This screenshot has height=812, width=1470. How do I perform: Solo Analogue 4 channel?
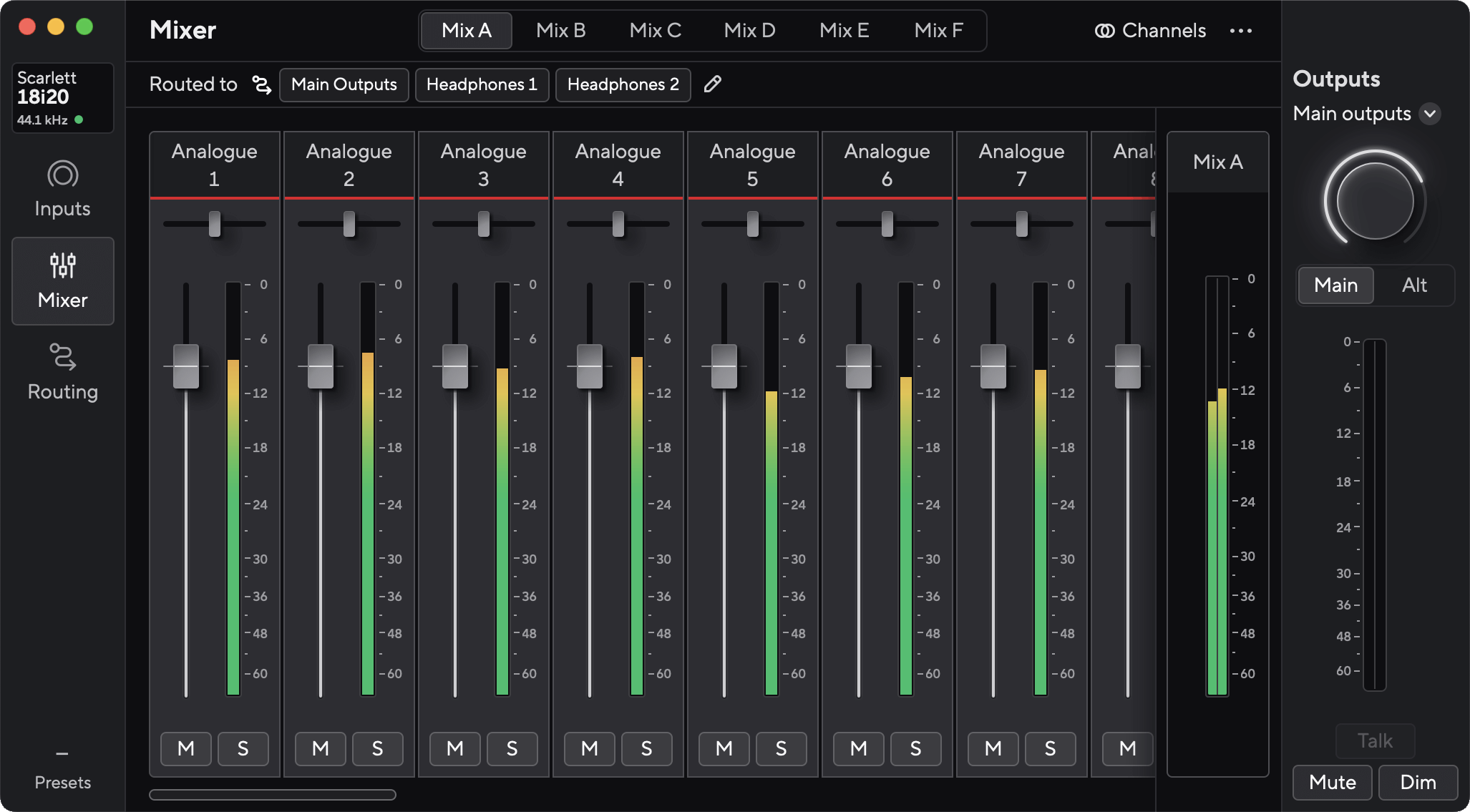tap(647, 749)
